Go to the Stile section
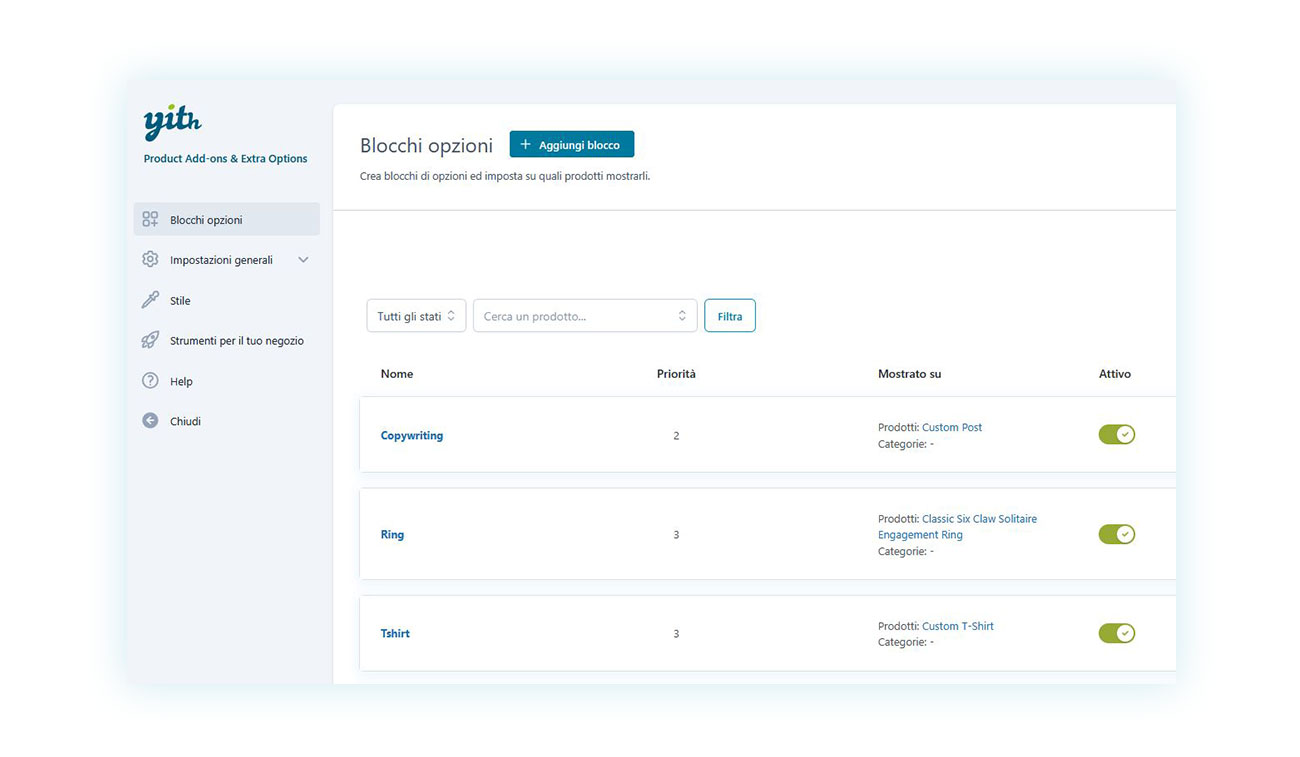This screenshot has width=1300, height=757. click(227, 300)
